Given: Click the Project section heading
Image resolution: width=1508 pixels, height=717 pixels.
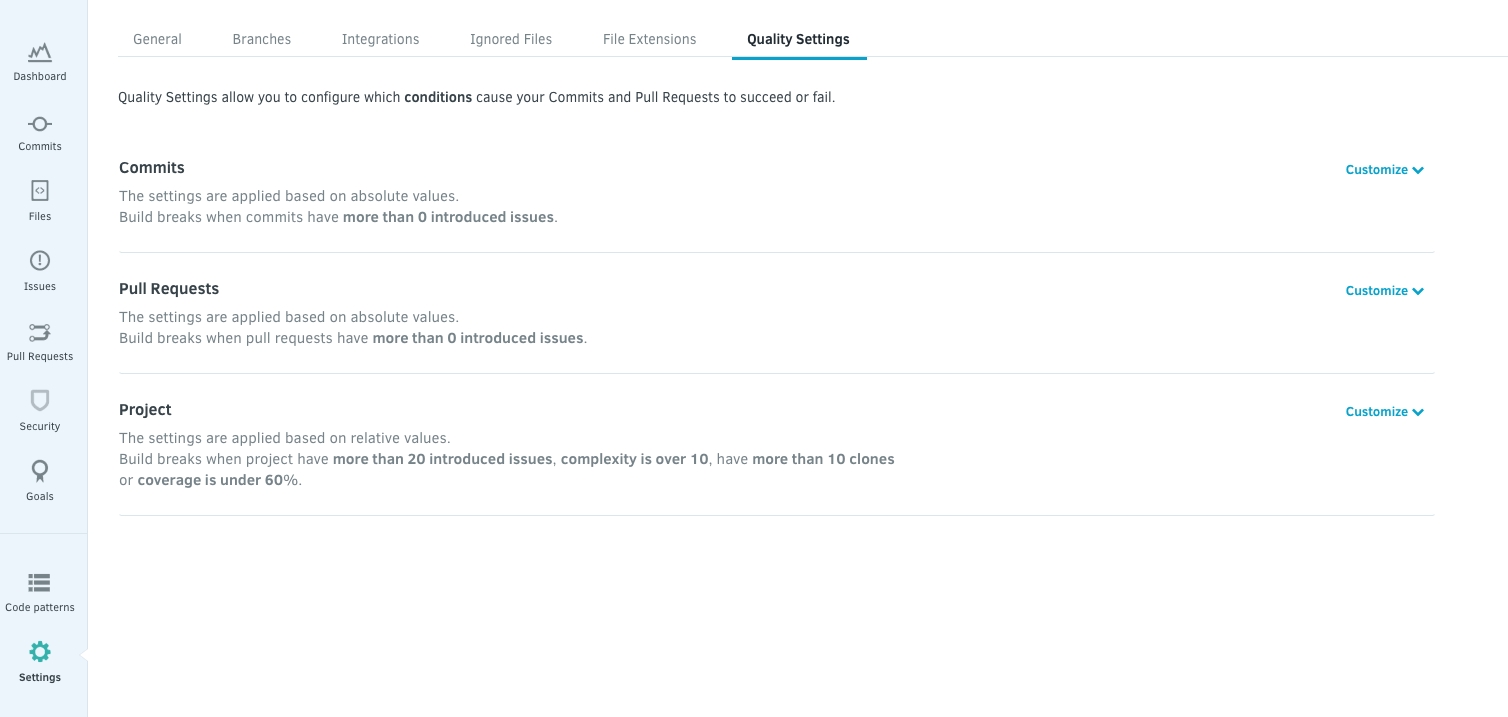Looking at the screenshot, I should [145, 410].
